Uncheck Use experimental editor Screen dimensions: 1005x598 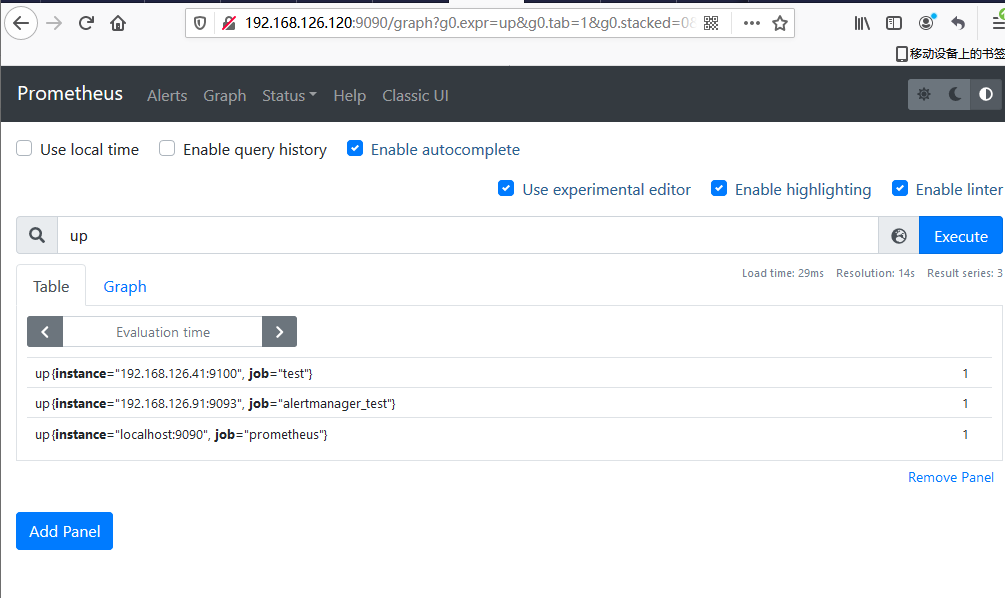[506, 188]
